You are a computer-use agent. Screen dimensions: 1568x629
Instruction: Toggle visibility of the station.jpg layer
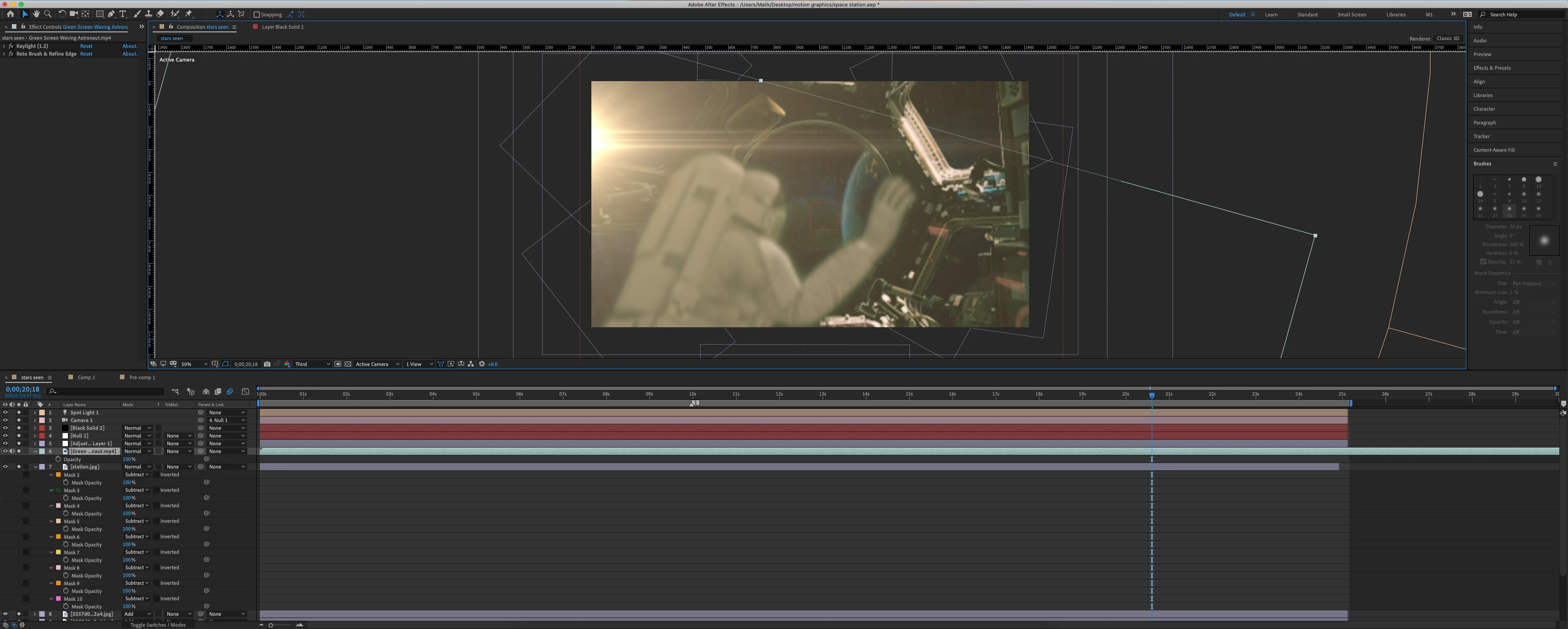5,467
